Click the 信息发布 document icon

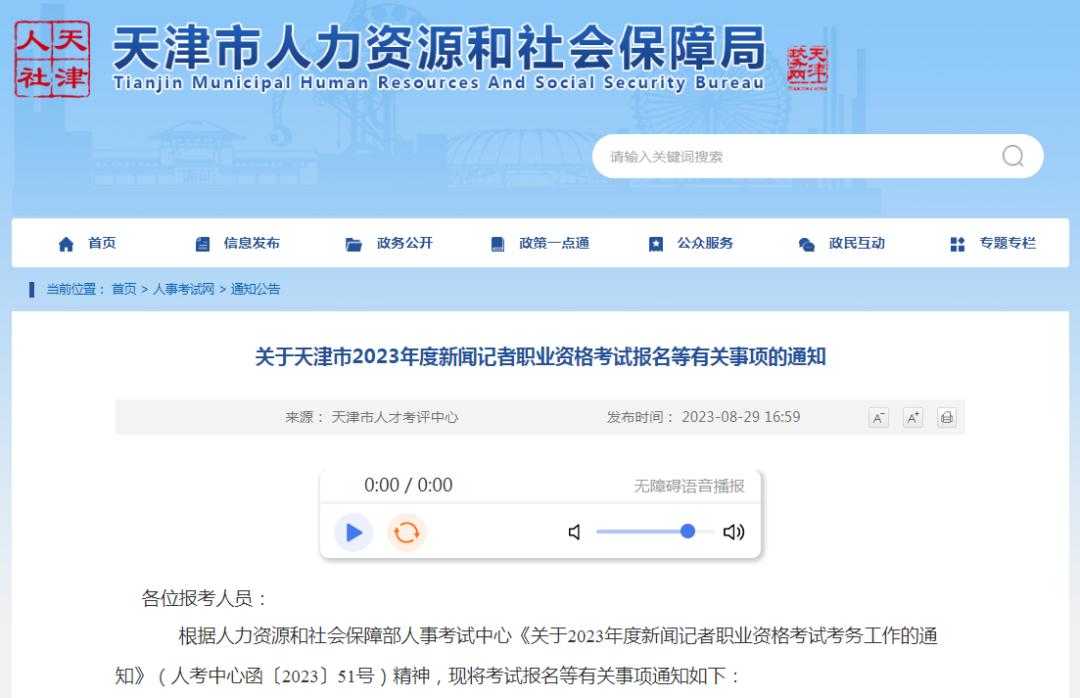pos(201,242)
